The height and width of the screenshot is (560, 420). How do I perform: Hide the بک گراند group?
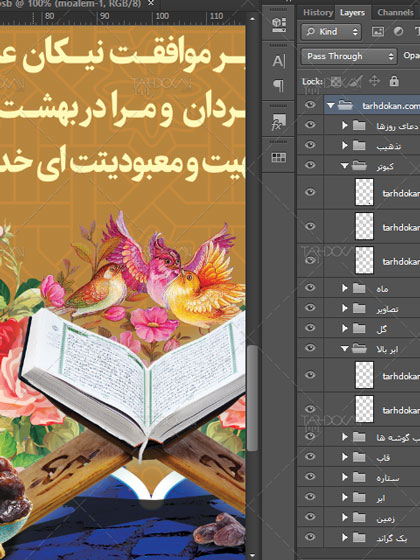[310, 536]
